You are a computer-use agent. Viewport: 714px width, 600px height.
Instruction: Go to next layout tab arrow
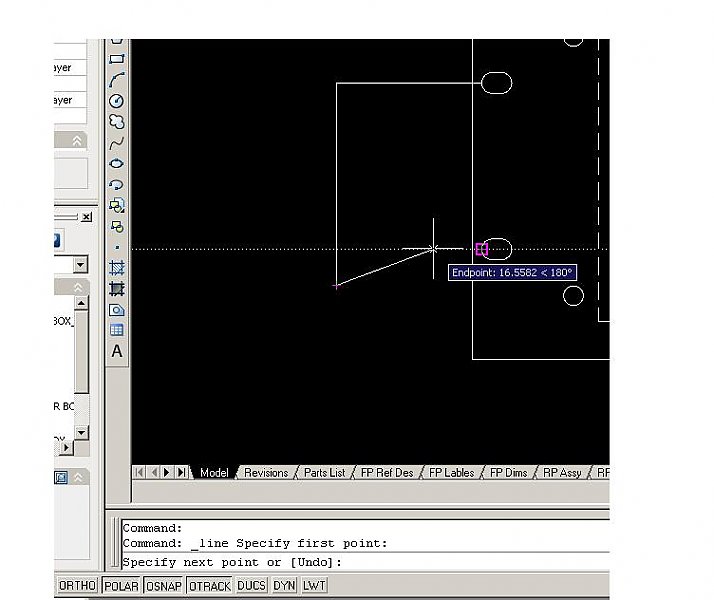167,473
